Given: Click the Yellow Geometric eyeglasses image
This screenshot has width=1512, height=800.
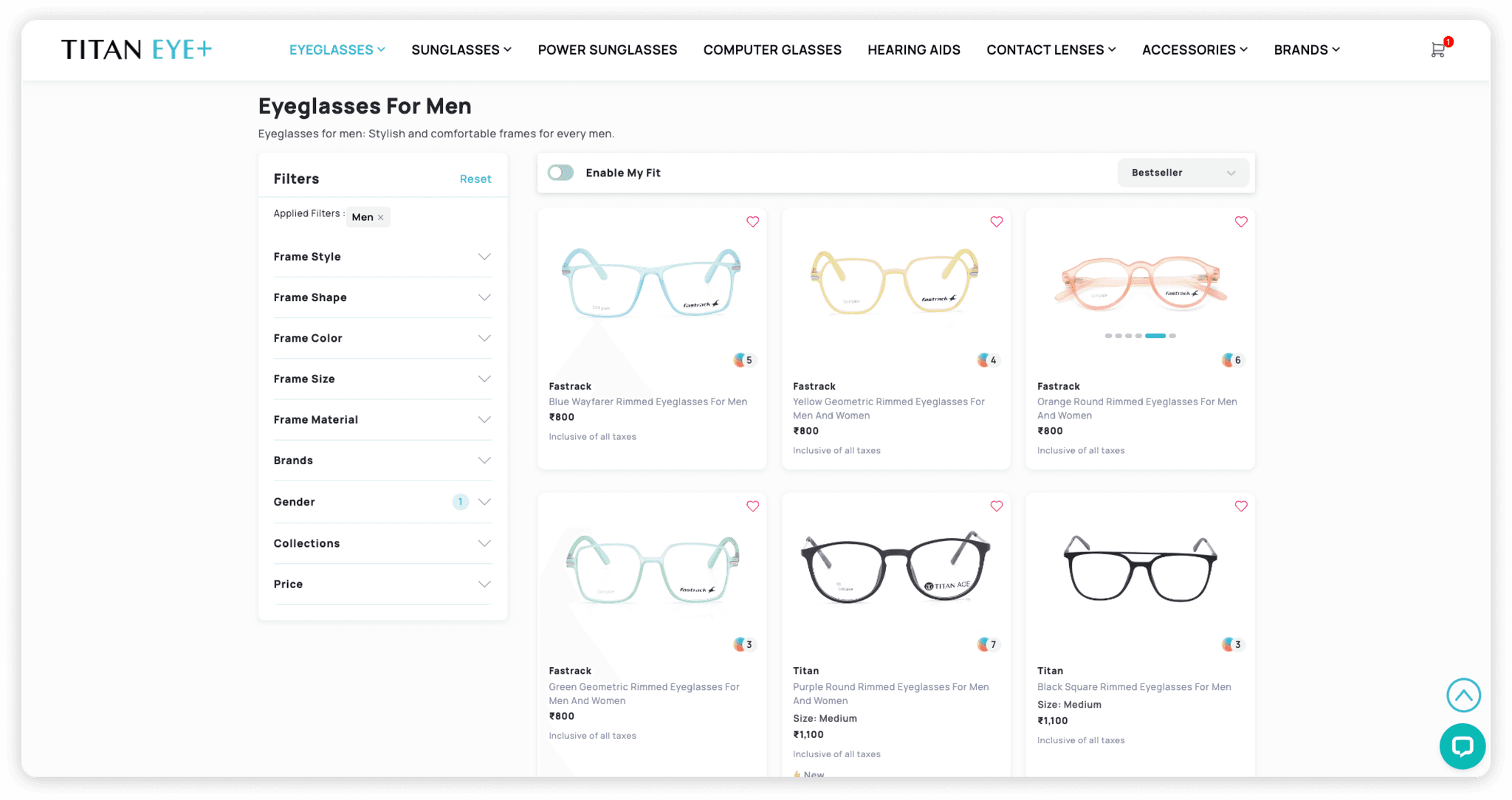Looking at the screenshot, I should click(x=895, y=281).
